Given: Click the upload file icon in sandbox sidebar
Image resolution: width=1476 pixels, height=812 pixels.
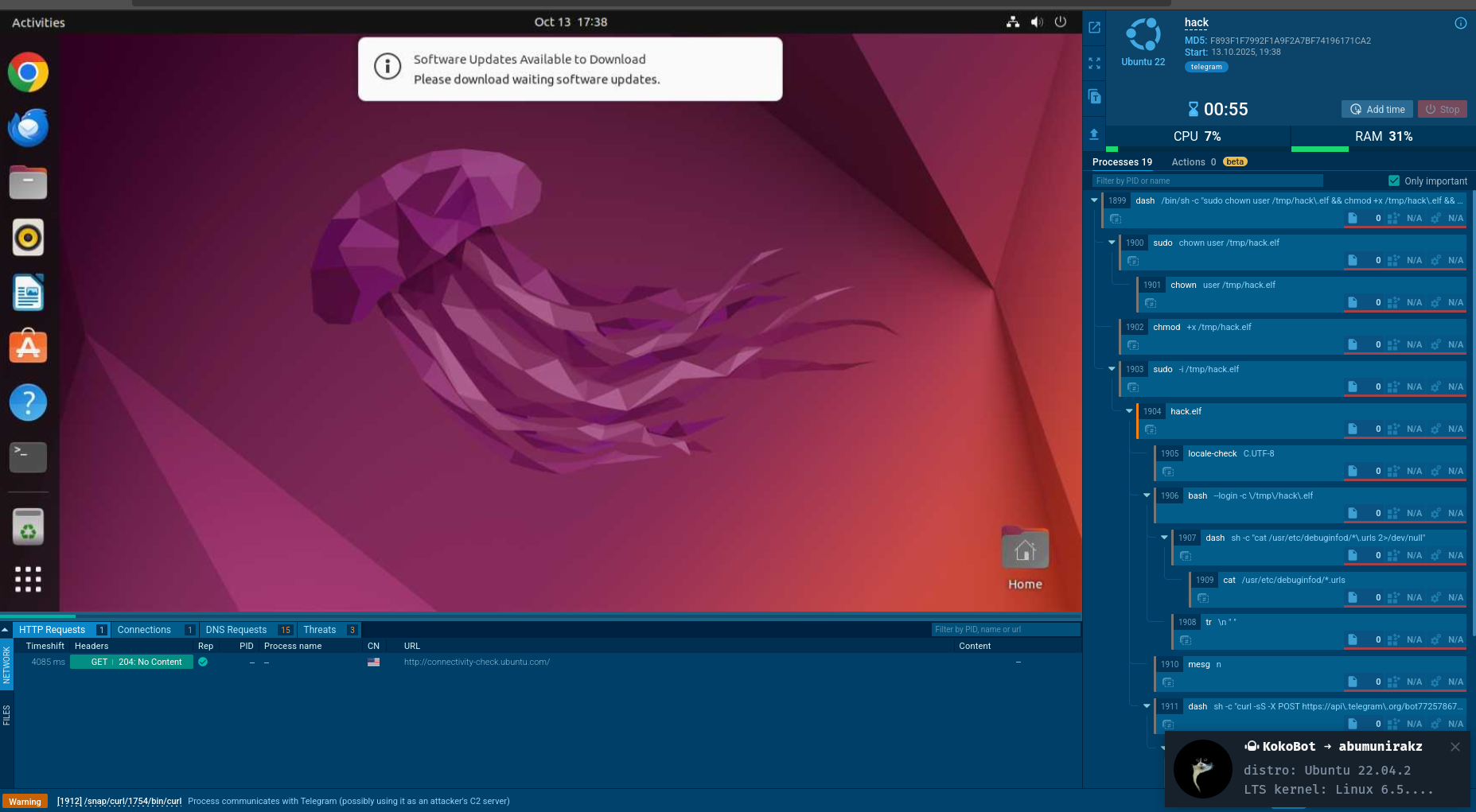Looking at the screenshot, I should pos(1094,134).
